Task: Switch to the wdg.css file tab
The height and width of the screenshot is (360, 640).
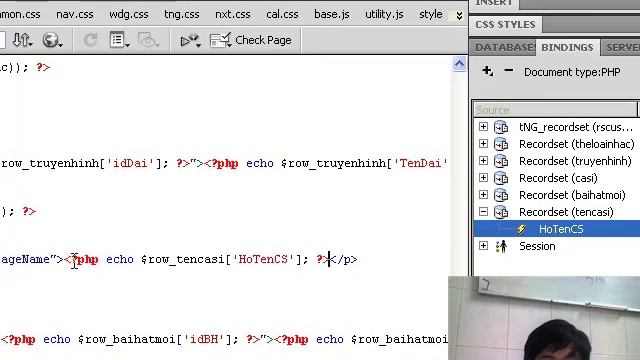Action: click(x=129, y=14)
